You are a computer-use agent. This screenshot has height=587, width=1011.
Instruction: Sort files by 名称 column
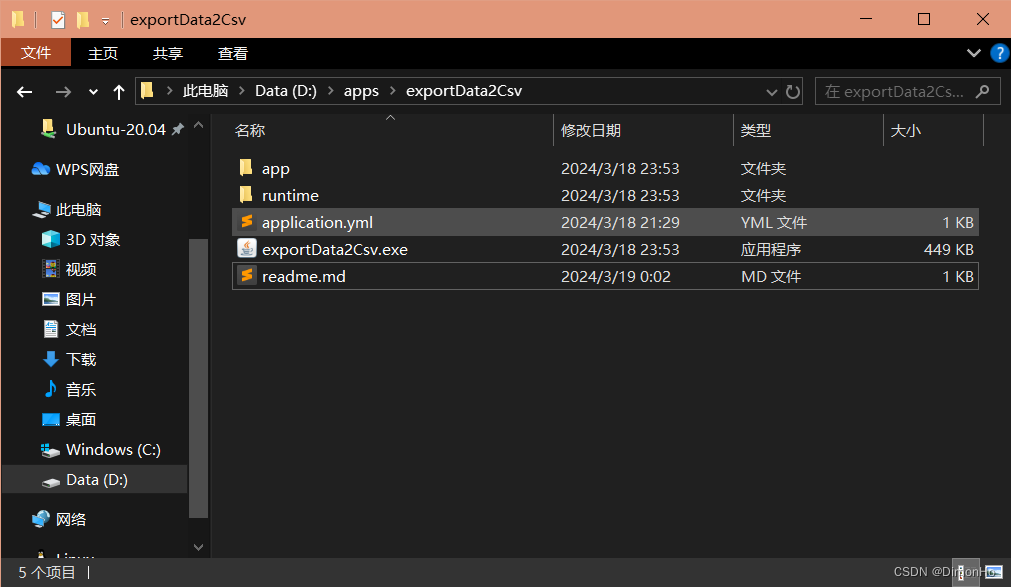click(250, 130)
